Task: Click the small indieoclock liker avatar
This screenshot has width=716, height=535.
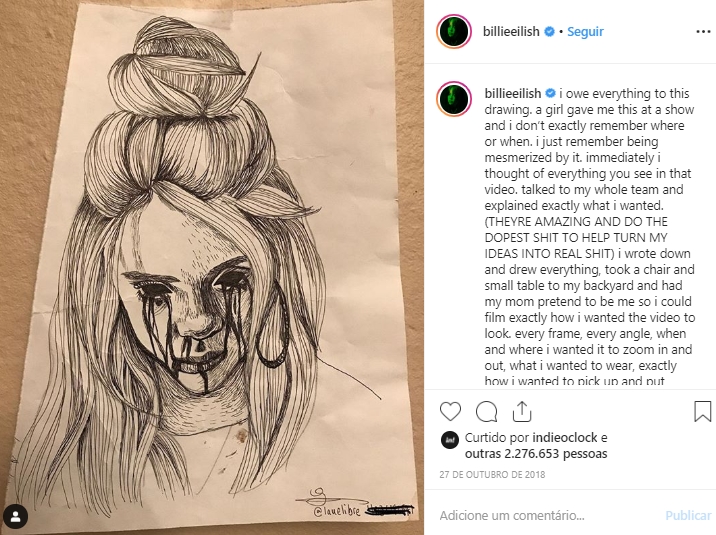Action: click(x=449, y=440)
